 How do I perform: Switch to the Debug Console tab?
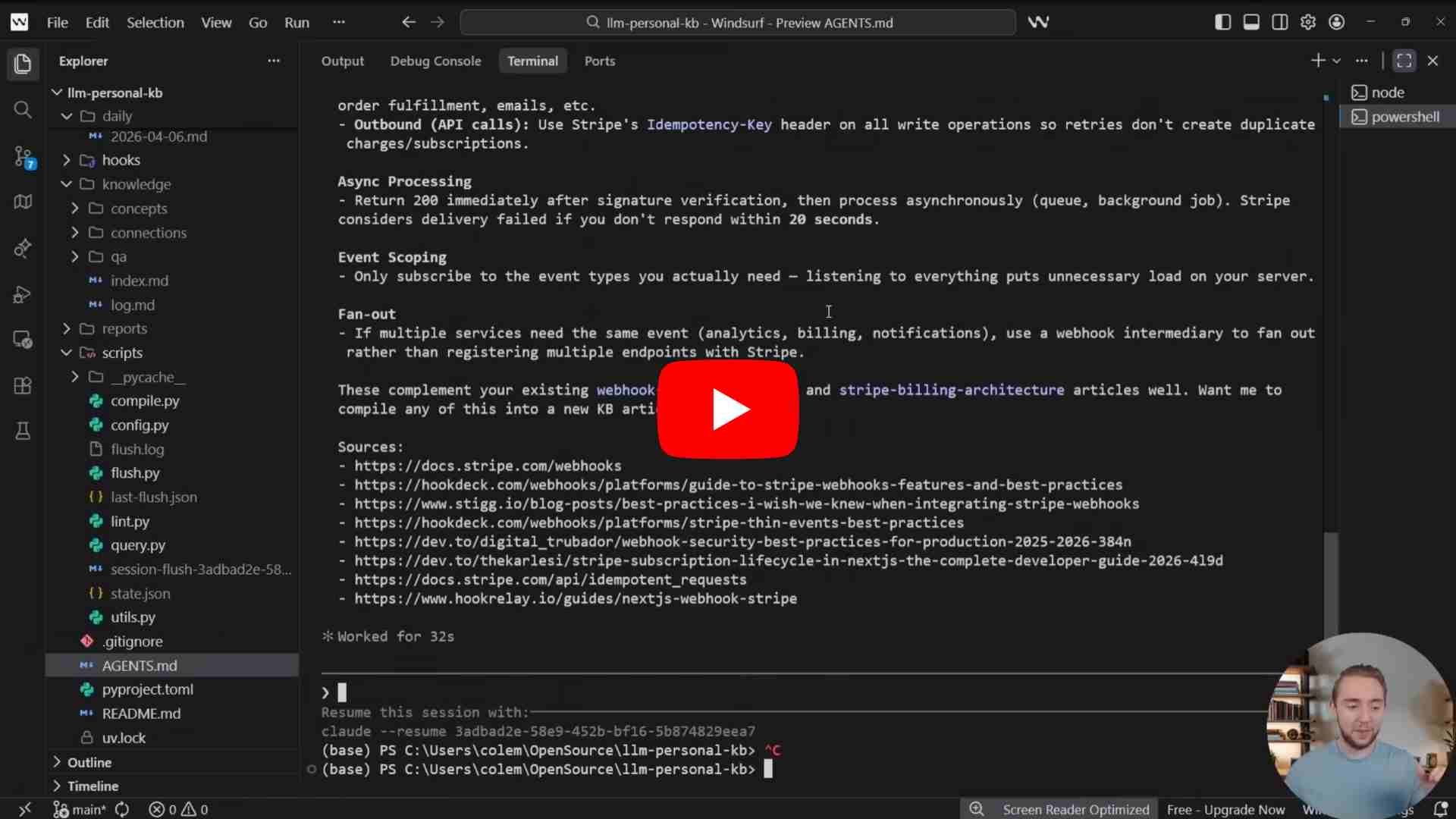click(x=435, y=61)
